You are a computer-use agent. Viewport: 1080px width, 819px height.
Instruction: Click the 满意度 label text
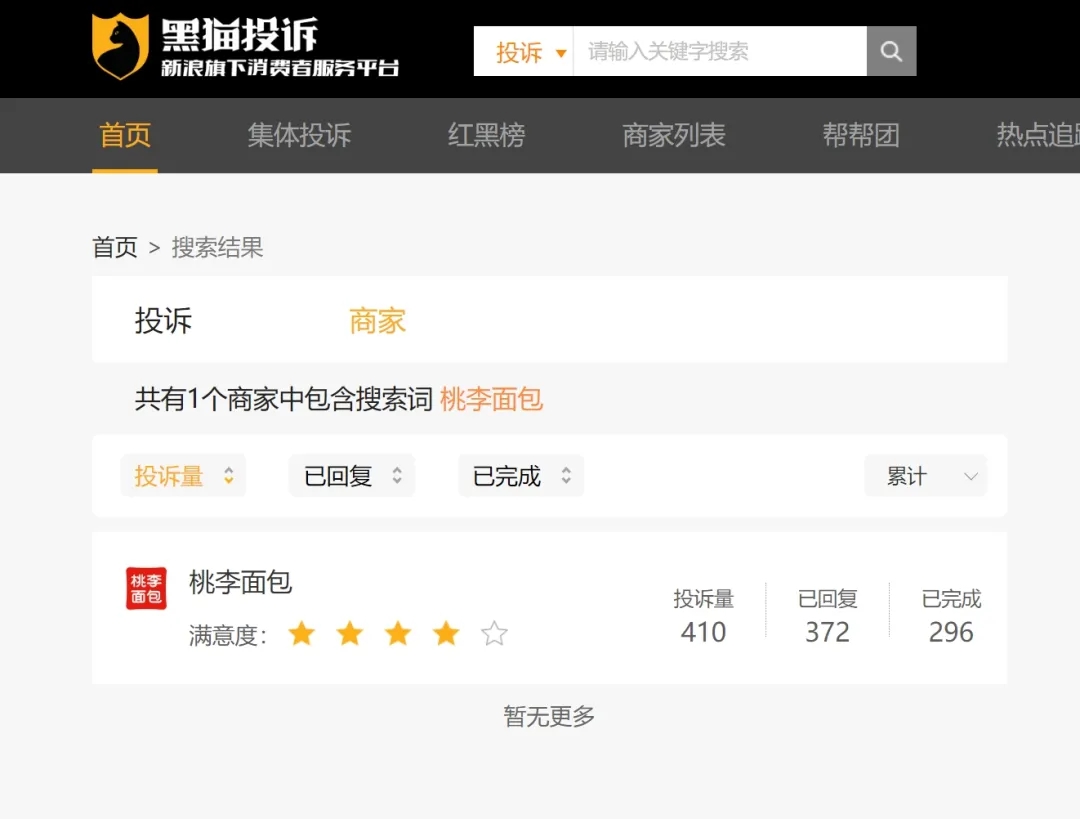tap(227, 635)
